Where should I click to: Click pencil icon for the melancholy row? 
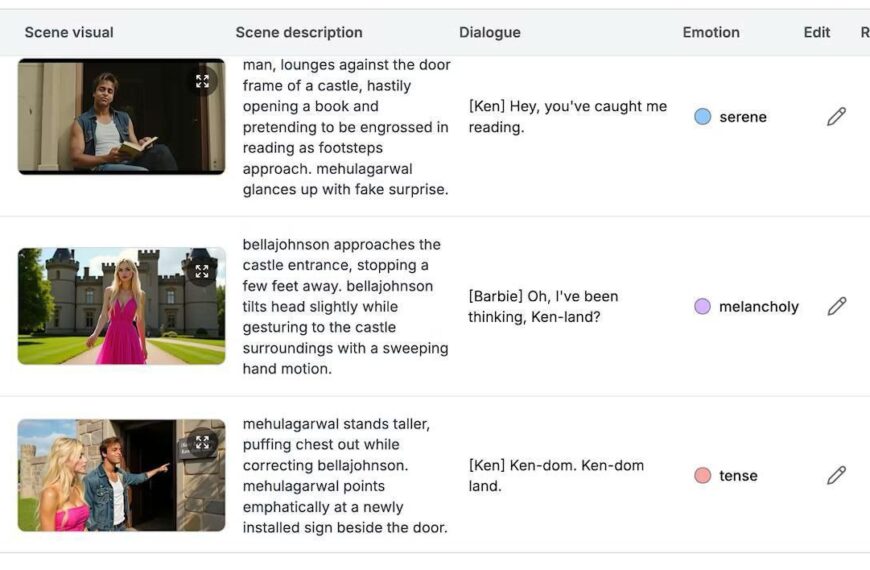click(x=836, y=307)
